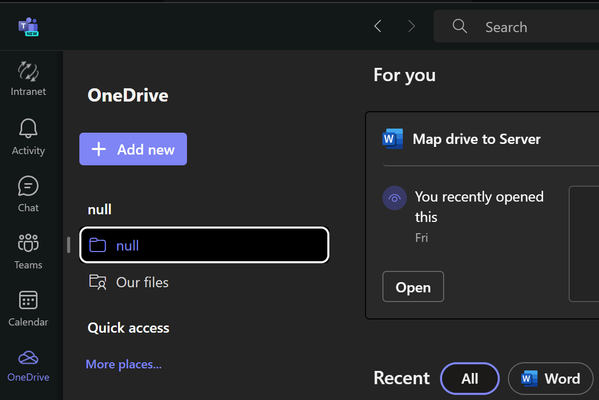Click the Open button on card

tap(413, 287)
